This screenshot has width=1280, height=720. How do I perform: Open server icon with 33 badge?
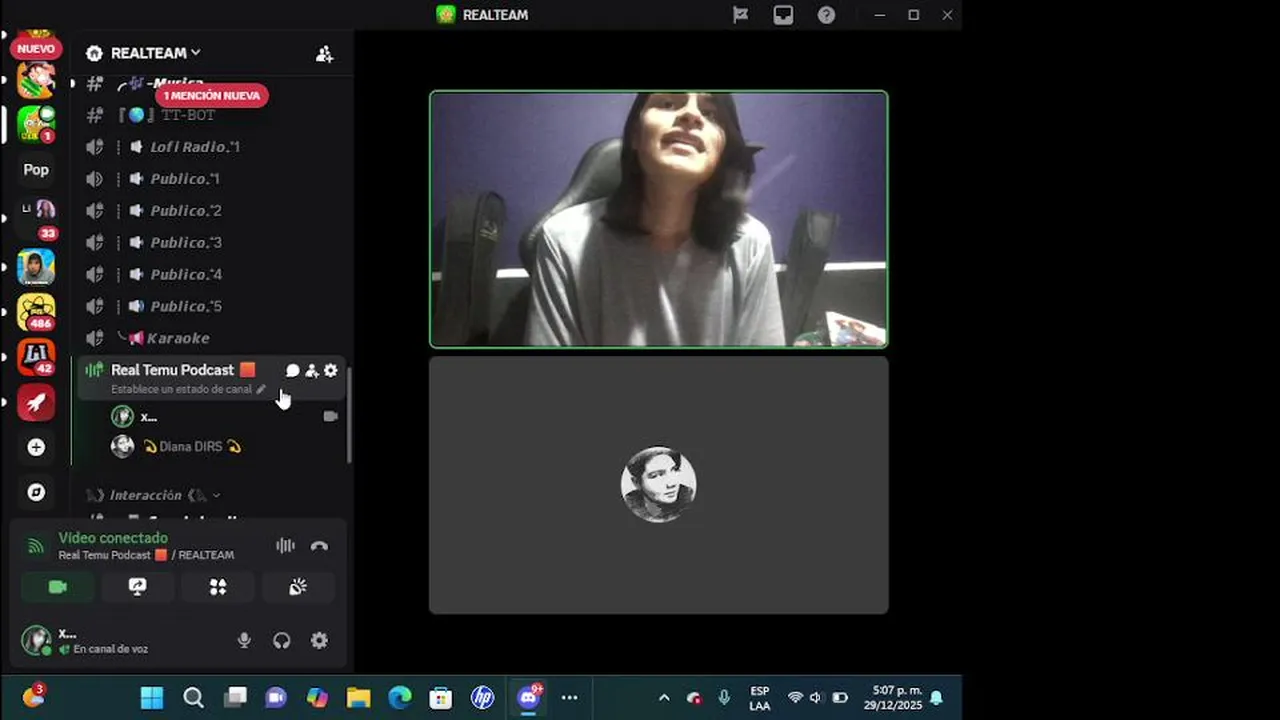point(36,216)
